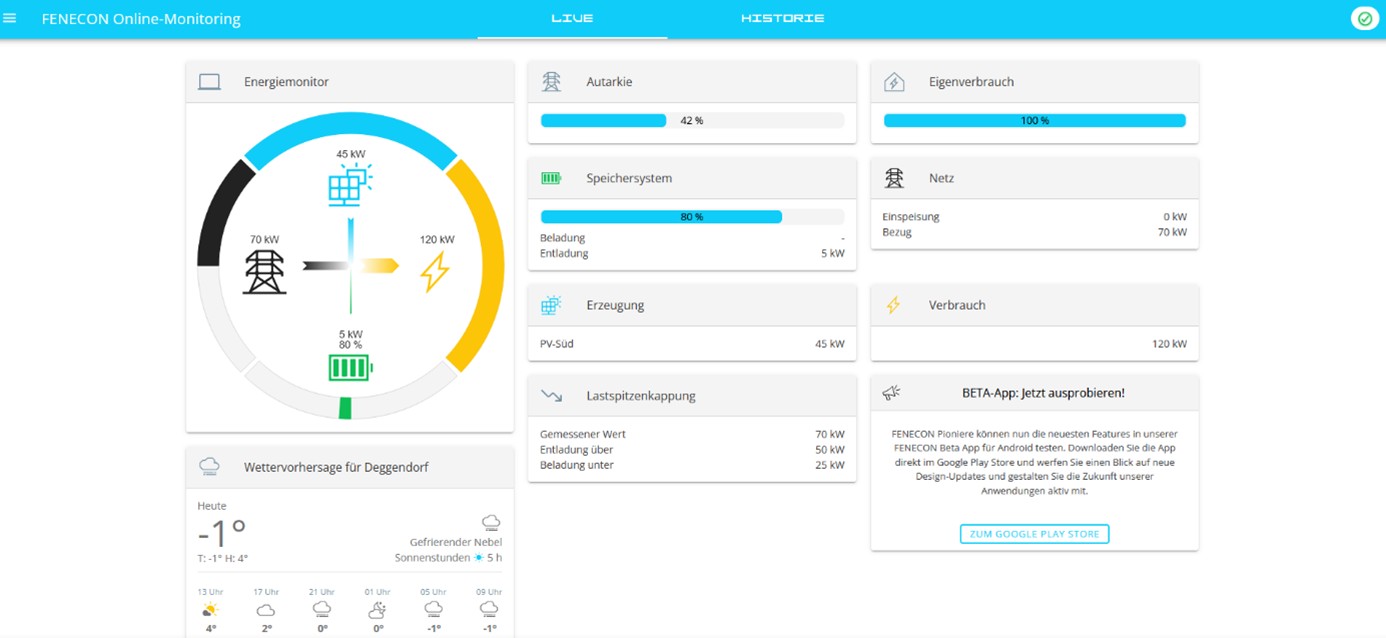Viewport: 1386px width, 638px height.
Task: Switch to the Historie tab
Action: pos(782,18)
